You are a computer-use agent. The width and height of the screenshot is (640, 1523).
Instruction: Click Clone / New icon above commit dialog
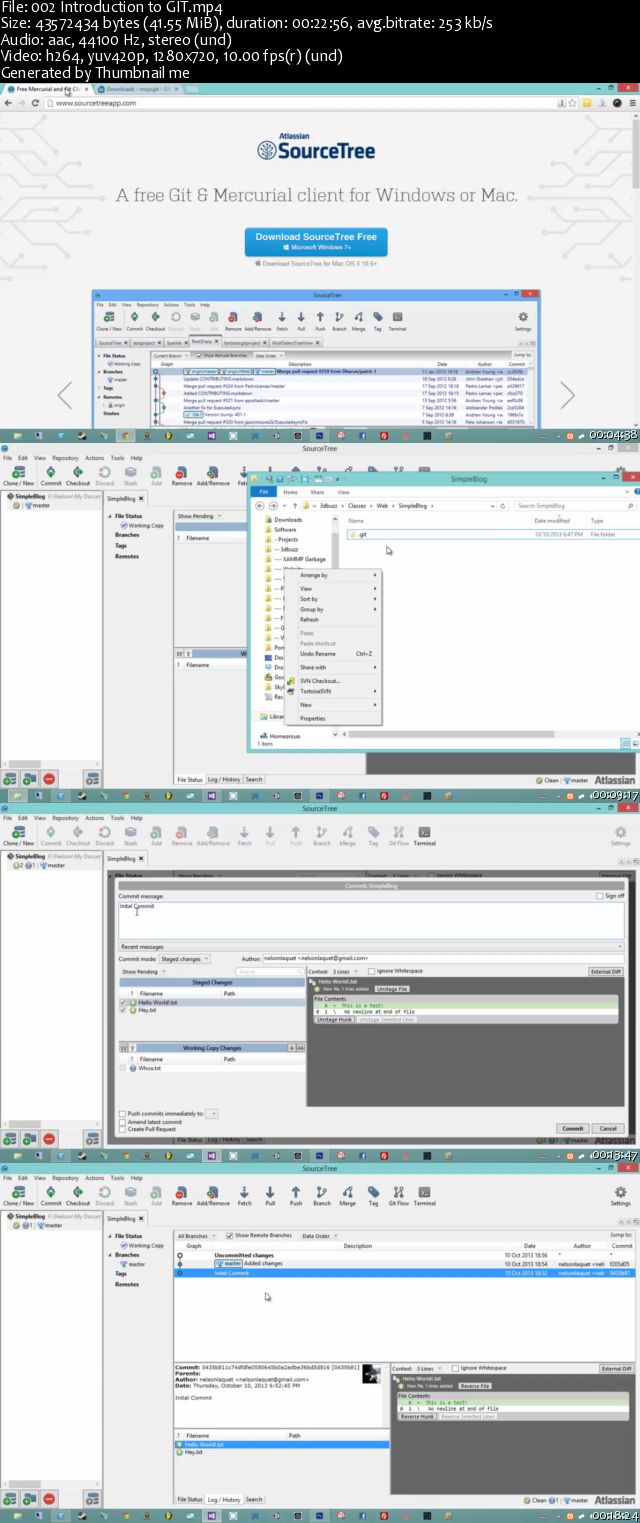[18, 835]
